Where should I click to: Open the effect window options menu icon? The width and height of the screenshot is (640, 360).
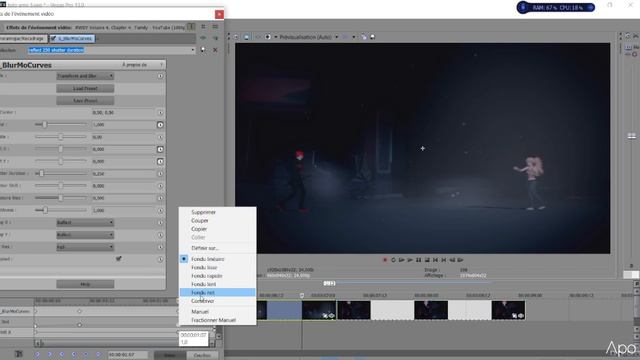(x=215, y=27)
